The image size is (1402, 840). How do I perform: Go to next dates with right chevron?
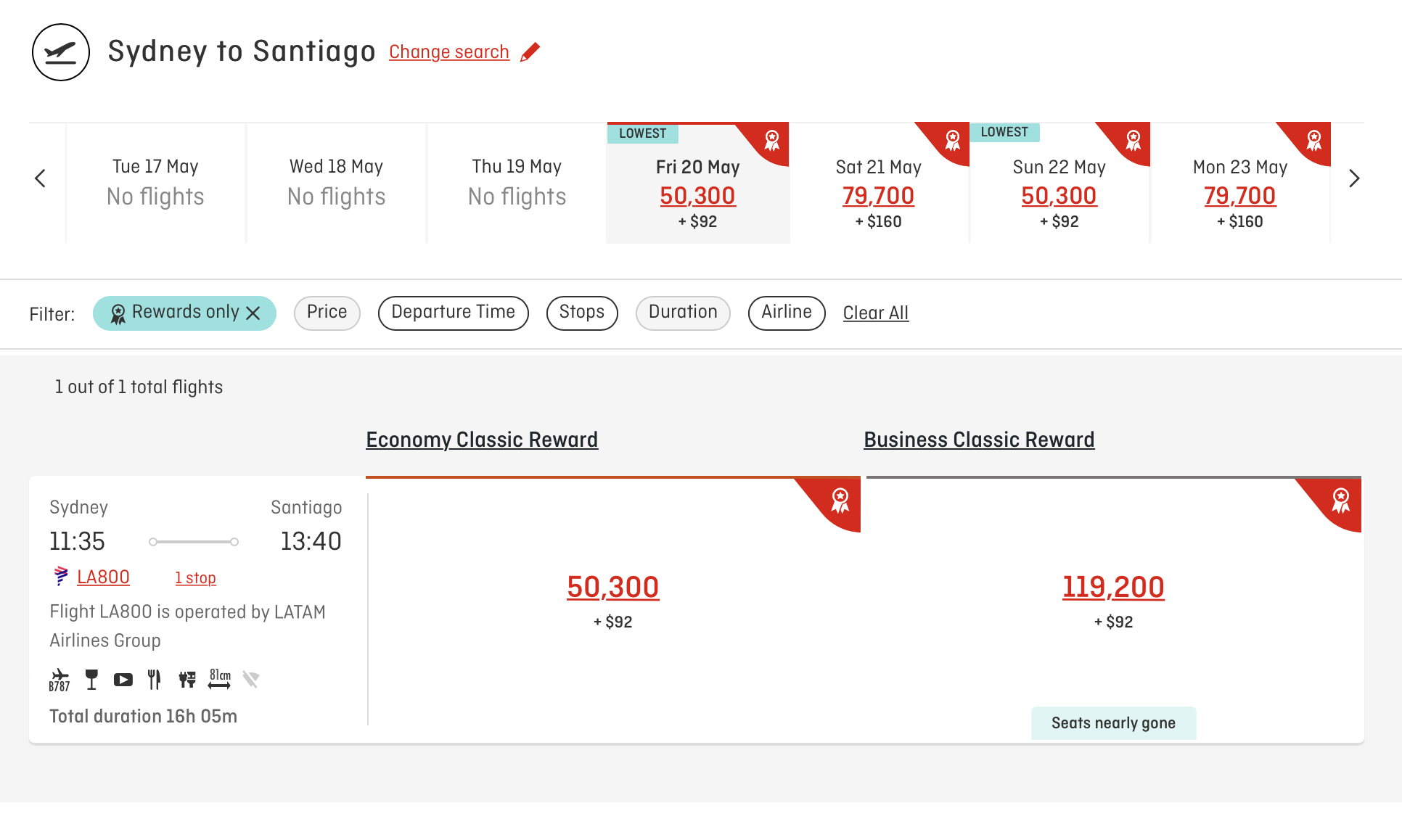1354,178
